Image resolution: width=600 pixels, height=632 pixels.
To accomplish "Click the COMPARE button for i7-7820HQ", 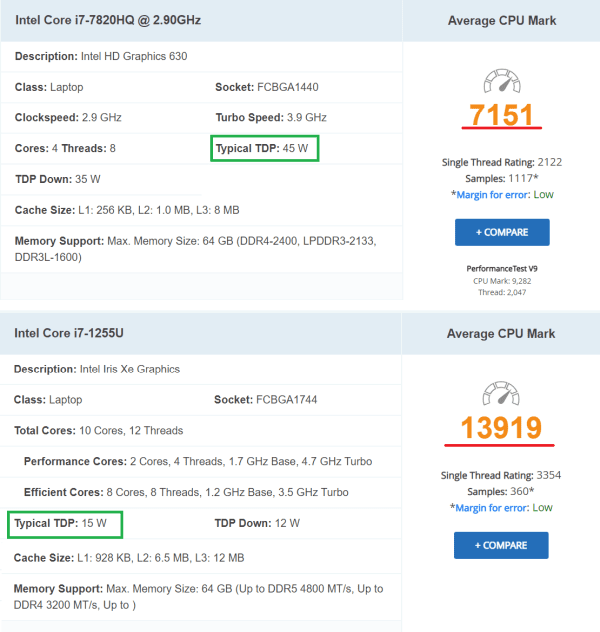I will point(502,232).
